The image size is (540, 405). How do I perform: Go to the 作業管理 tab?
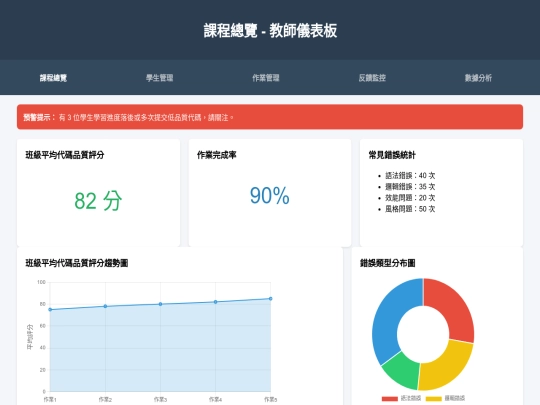[266, 78]
